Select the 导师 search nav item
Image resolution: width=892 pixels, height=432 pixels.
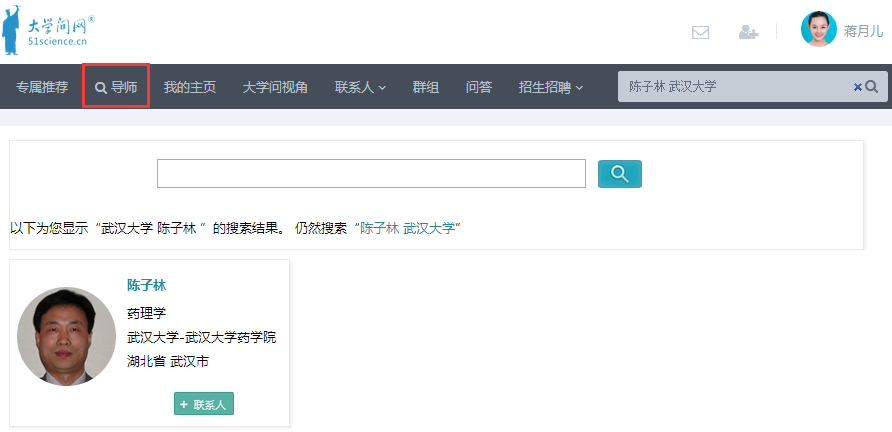pyautogui.click(x=116, y=87)
